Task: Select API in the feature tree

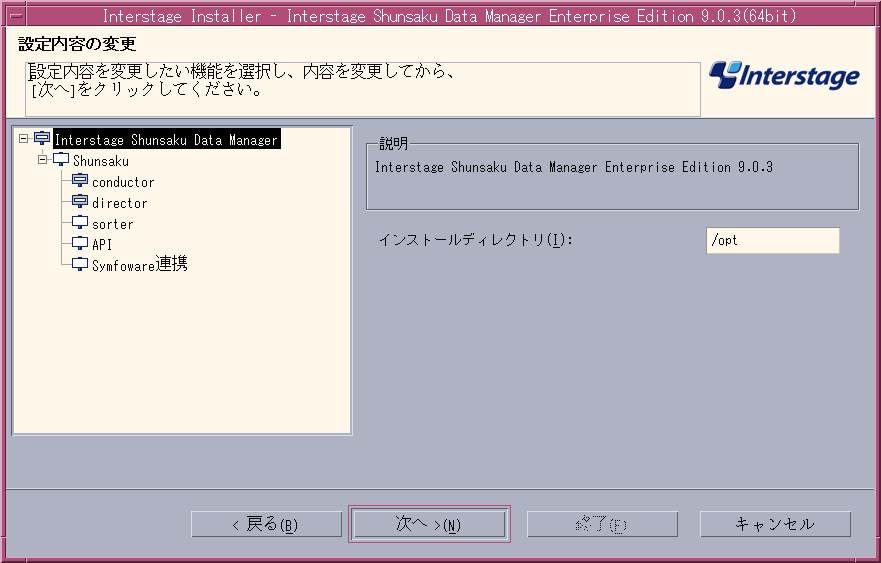Action: click(x=102, y=244)
